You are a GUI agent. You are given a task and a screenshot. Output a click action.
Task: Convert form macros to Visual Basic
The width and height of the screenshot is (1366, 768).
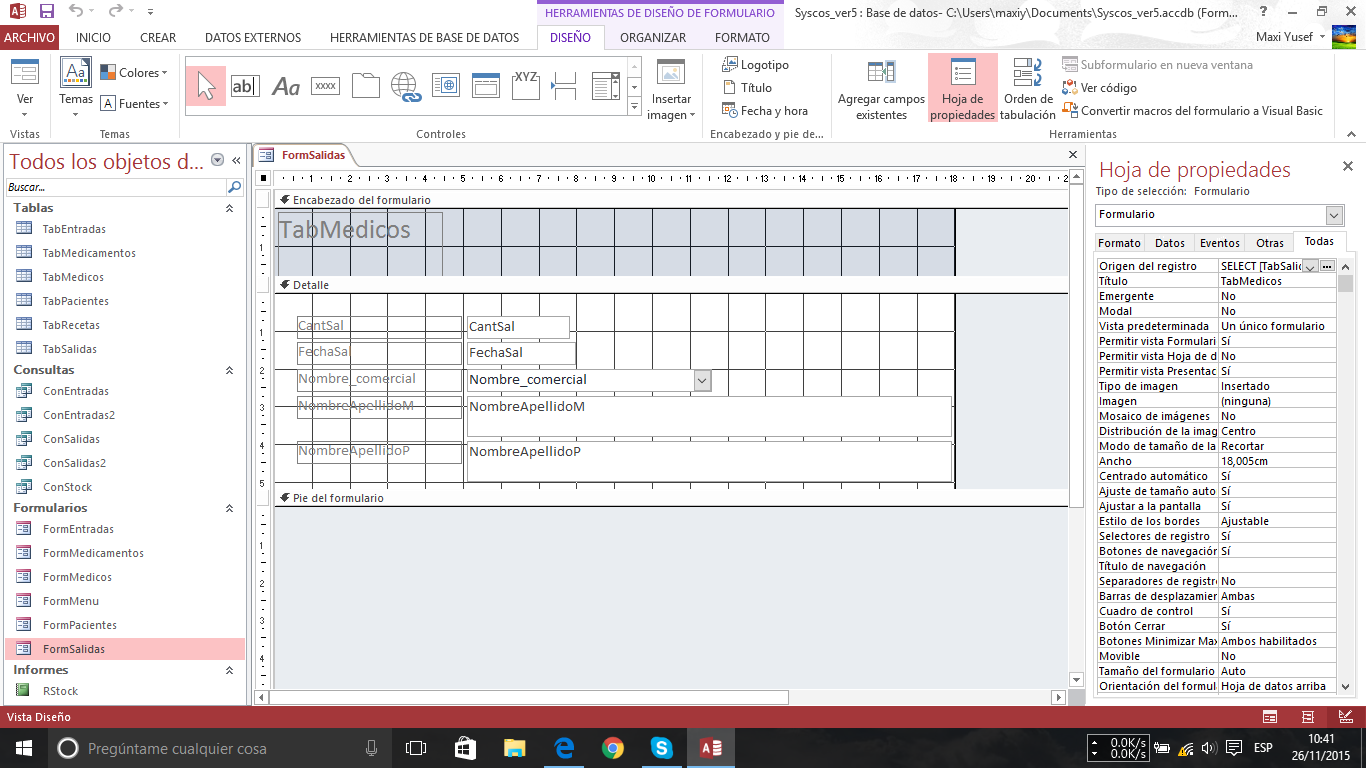tap(1193, 111)
